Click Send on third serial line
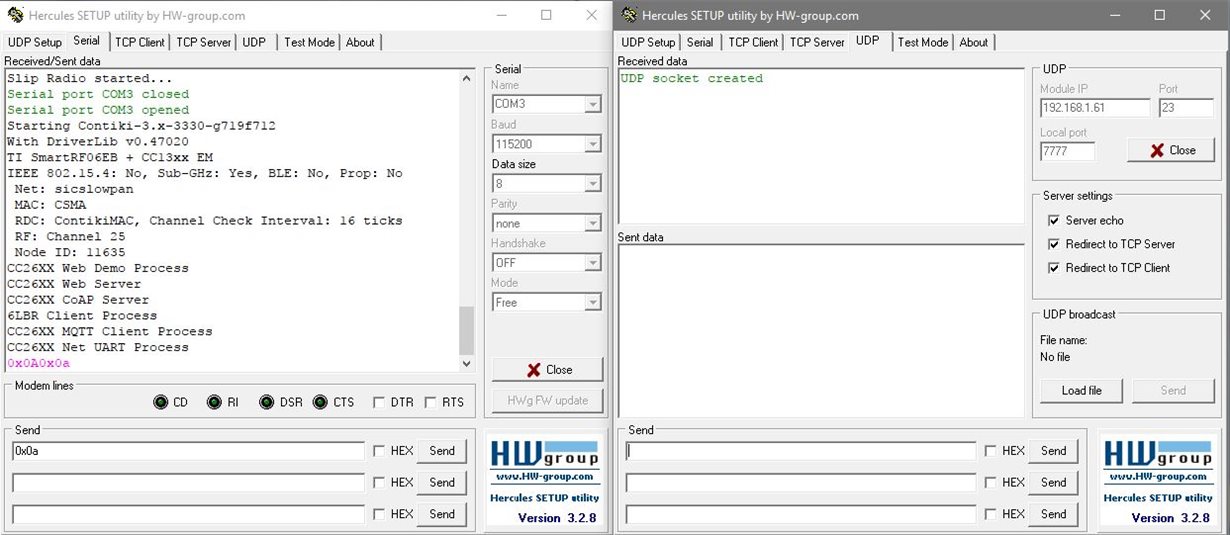The height and width of the screenshot is (535, 1230). (442, 514)
